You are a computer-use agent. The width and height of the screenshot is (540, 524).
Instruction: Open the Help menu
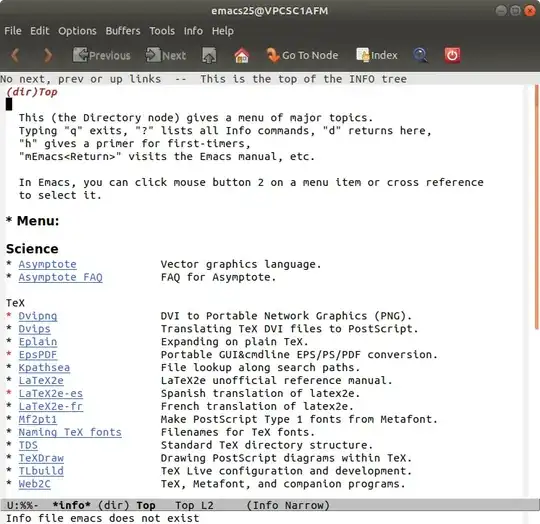[222, 31]
